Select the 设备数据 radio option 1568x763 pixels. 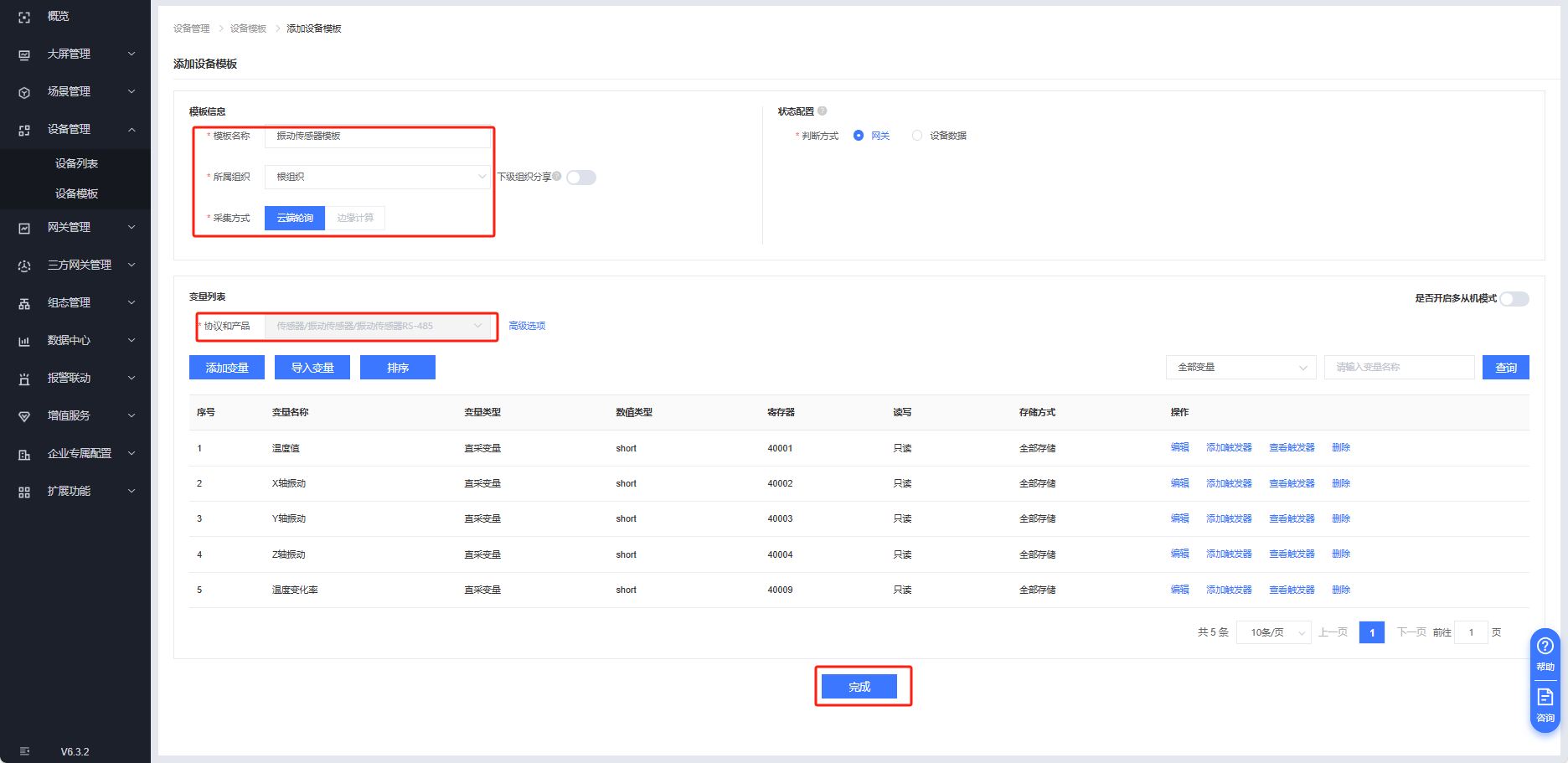[x=917, y=136]
